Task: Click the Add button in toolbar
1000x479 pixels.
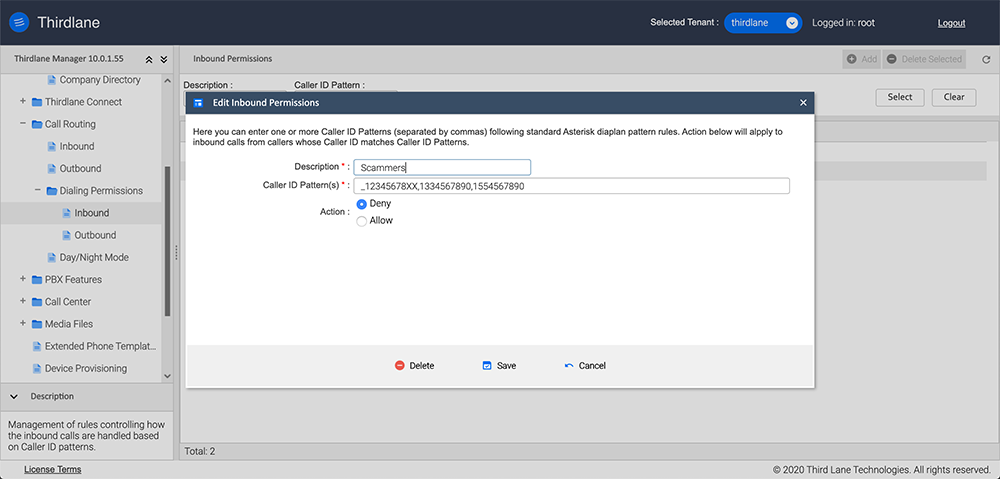Action: (x=862, y=59)
